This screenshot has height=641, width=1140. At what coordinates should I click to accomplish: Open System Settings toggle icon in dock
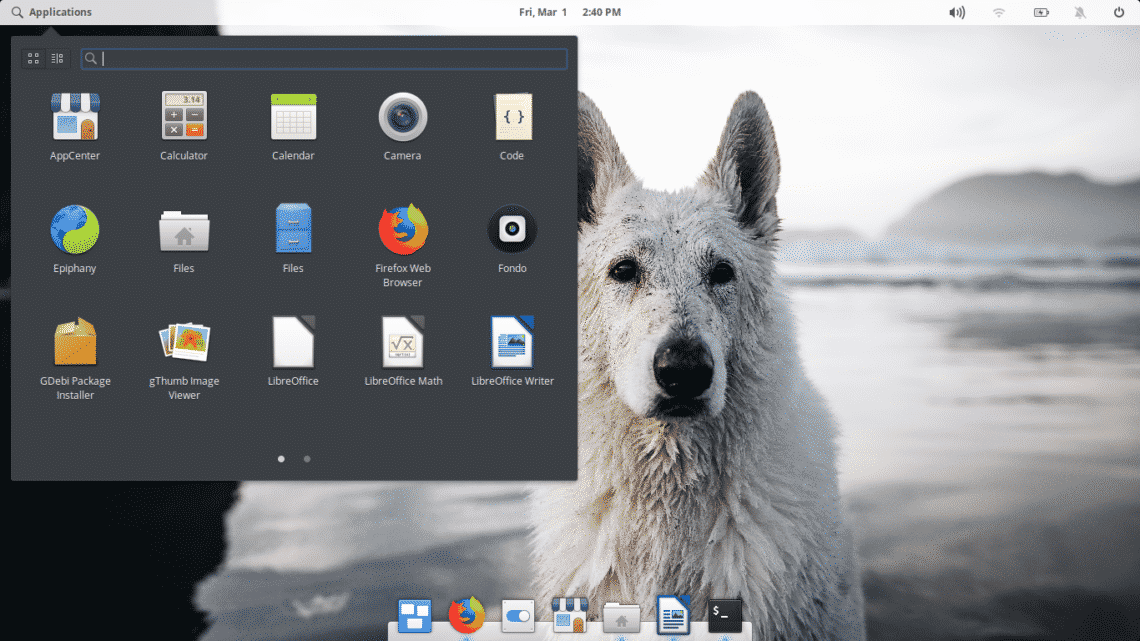pyautogui.click(x=518, y=616)
